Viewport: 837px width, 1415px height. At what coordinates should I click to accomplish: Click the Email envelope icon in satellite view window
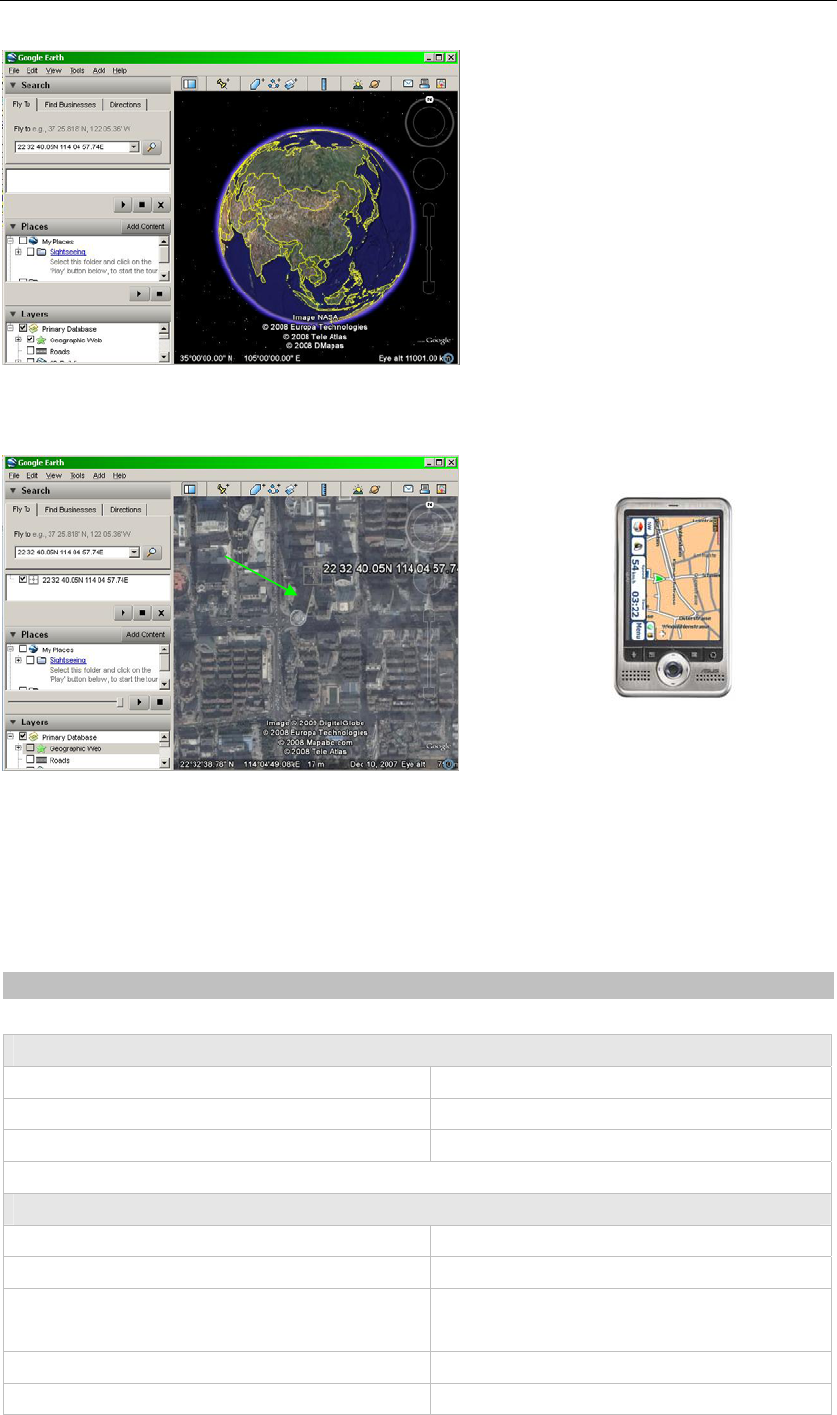[409, 489]
